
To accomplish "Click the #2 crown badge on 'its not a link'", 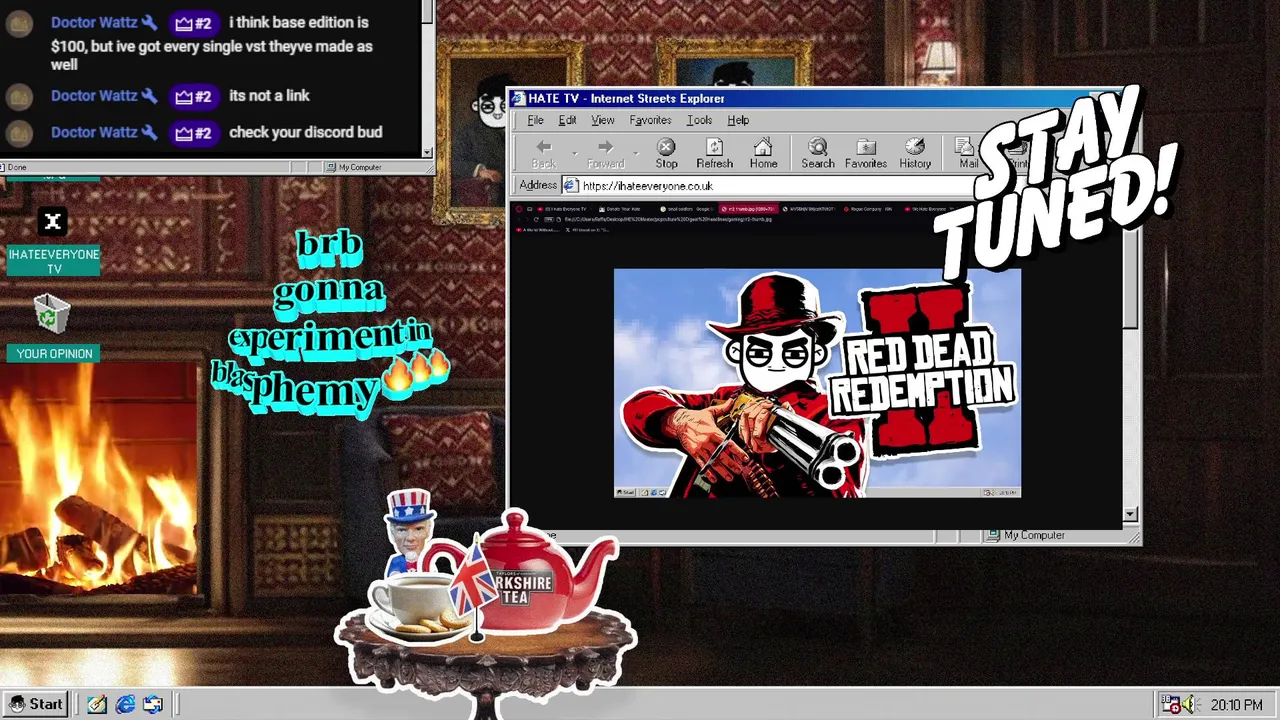I will coord(193,96).
